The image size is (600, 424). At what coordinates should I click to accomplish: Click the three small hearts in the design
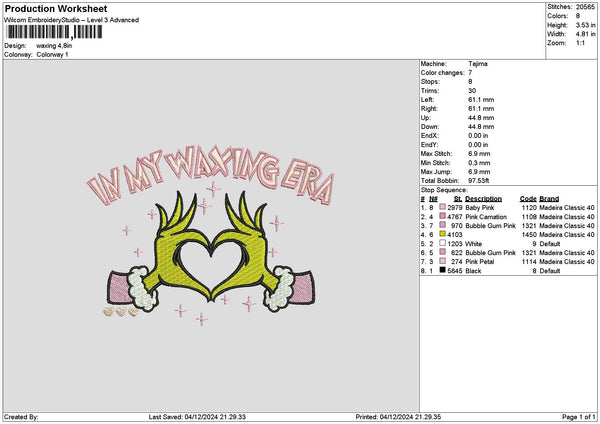coord(121,311)
